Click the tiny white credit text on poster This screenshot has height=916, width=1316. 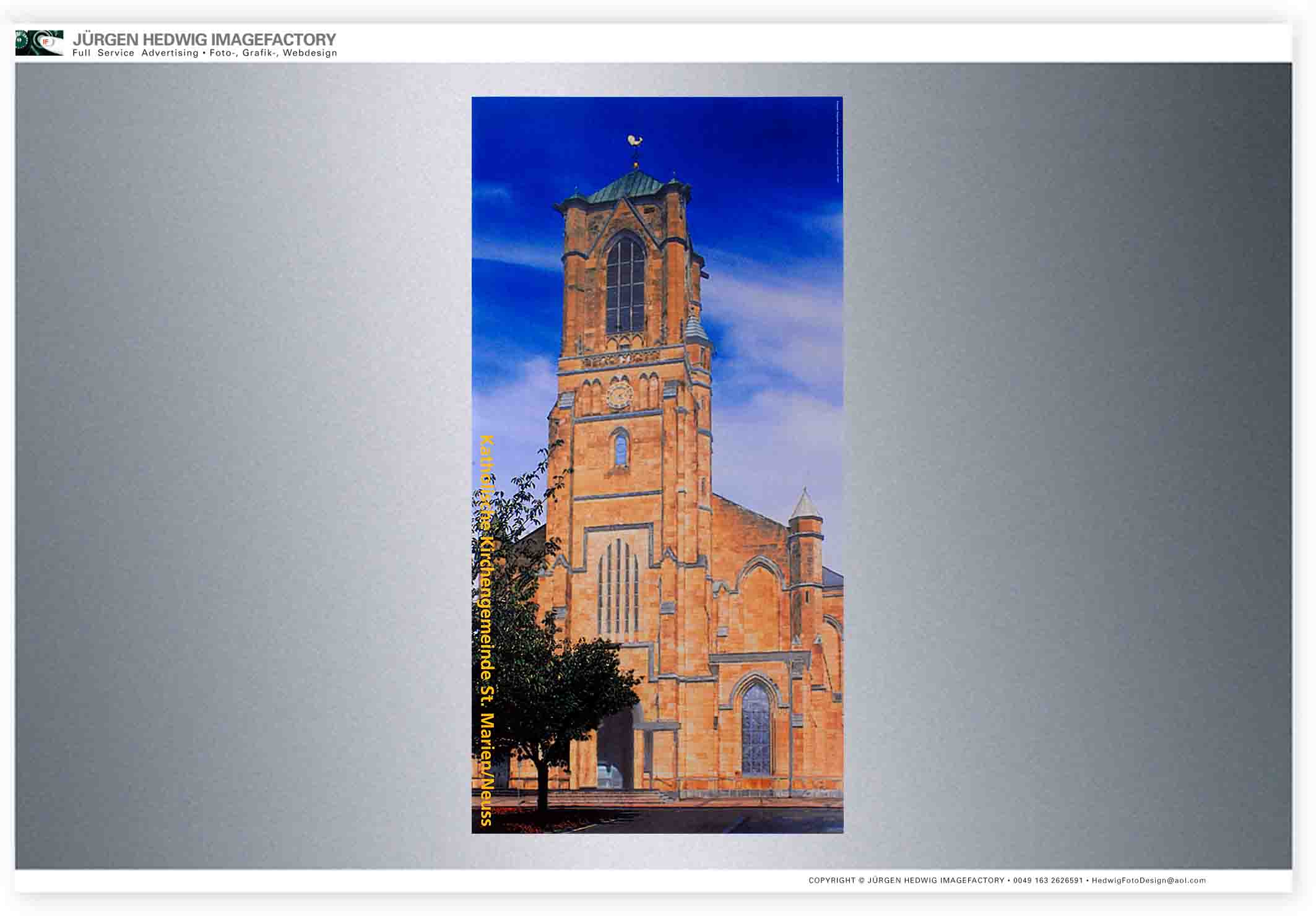[837, 141]
